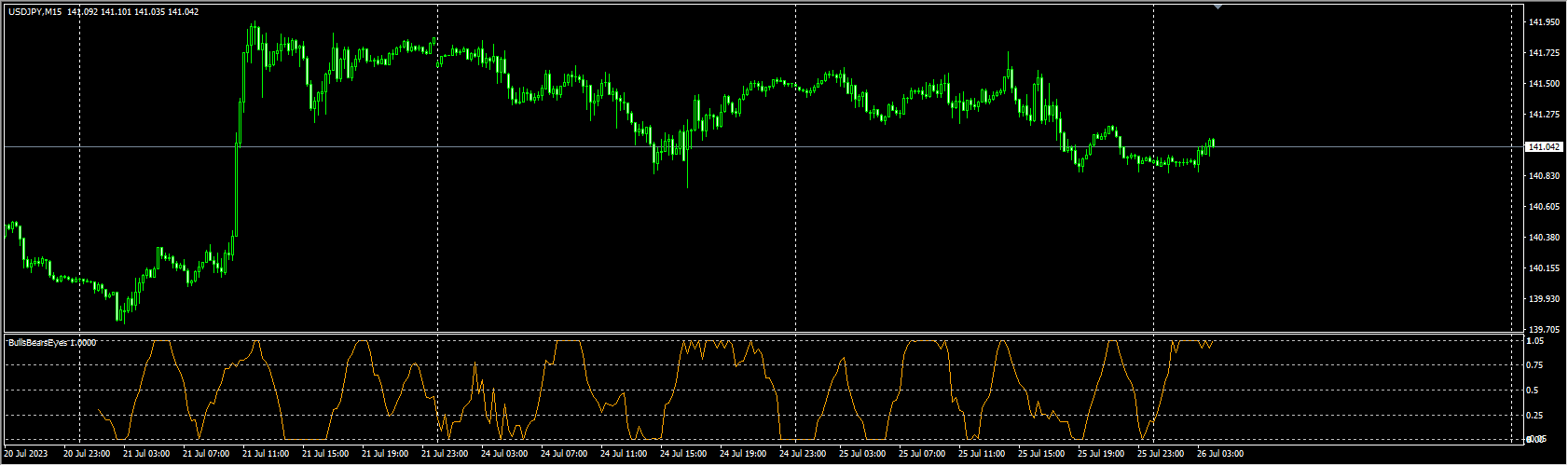Click the 141.950 price scale label
The height and width of the screenshot is (466, 1568).
tap(1544, 21)
